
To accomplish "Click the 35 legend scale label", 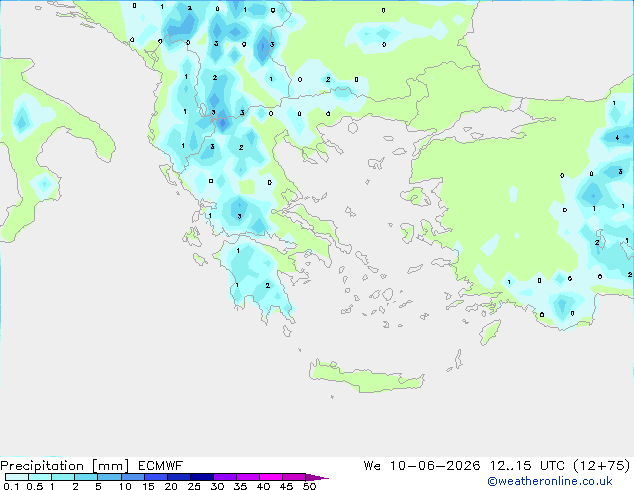I will click(240, 486).
